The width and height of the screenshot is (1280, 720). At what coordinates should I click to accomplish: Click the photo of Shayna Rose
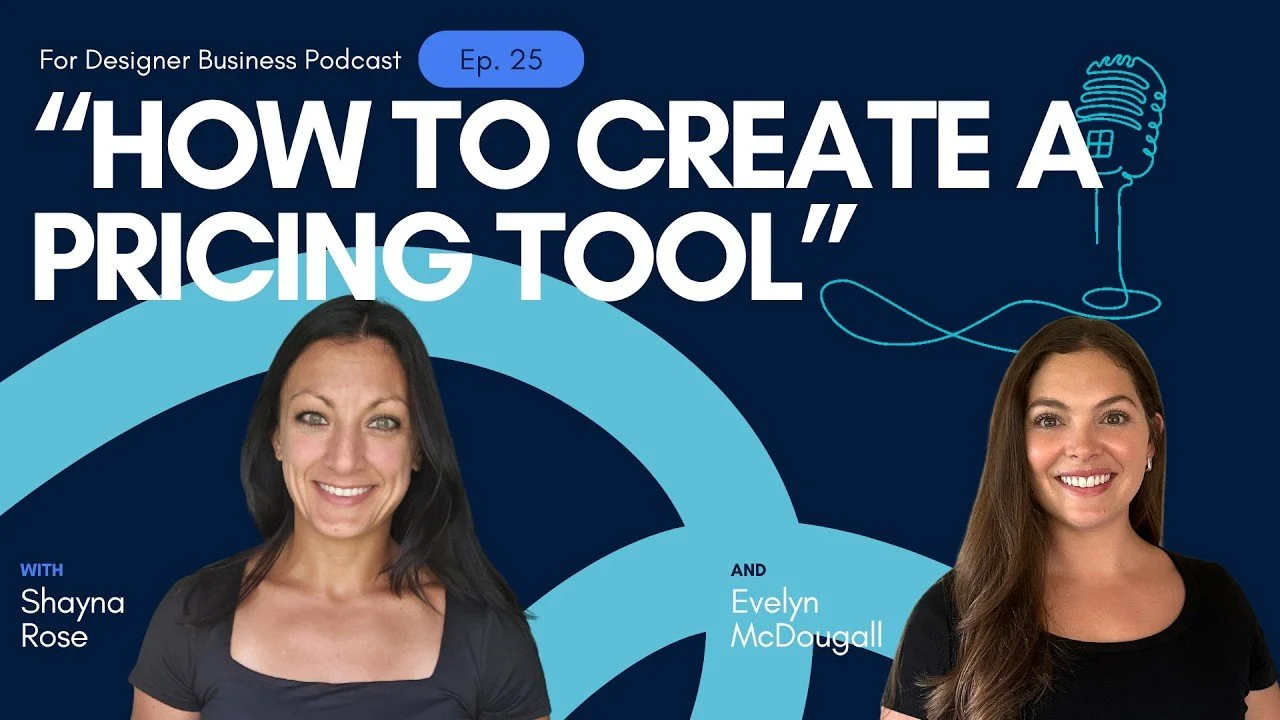coord(338,508)
